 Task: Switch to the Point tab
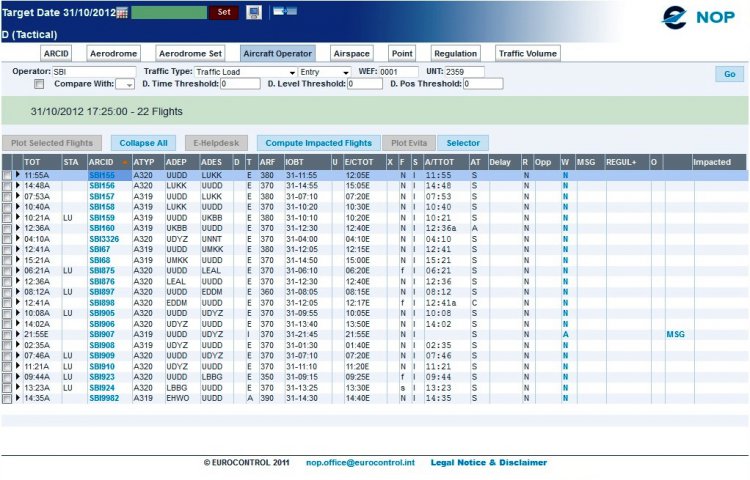[x=402, y=54]
